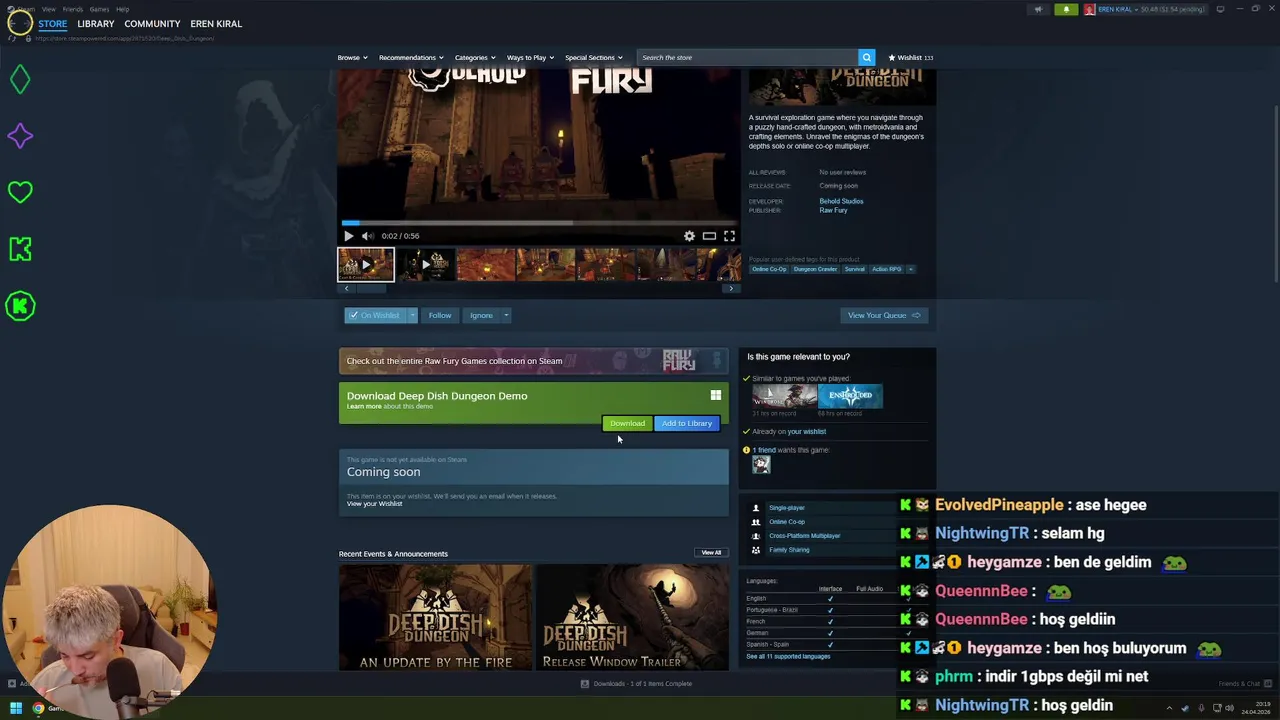The image size is (1280, 720).
Task: Click the plus button to add tags
Action: coord(910,269)
